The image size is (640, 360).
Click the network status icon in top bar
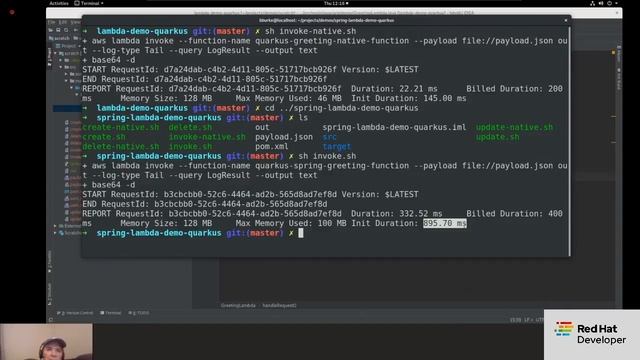tap(592, 3)
